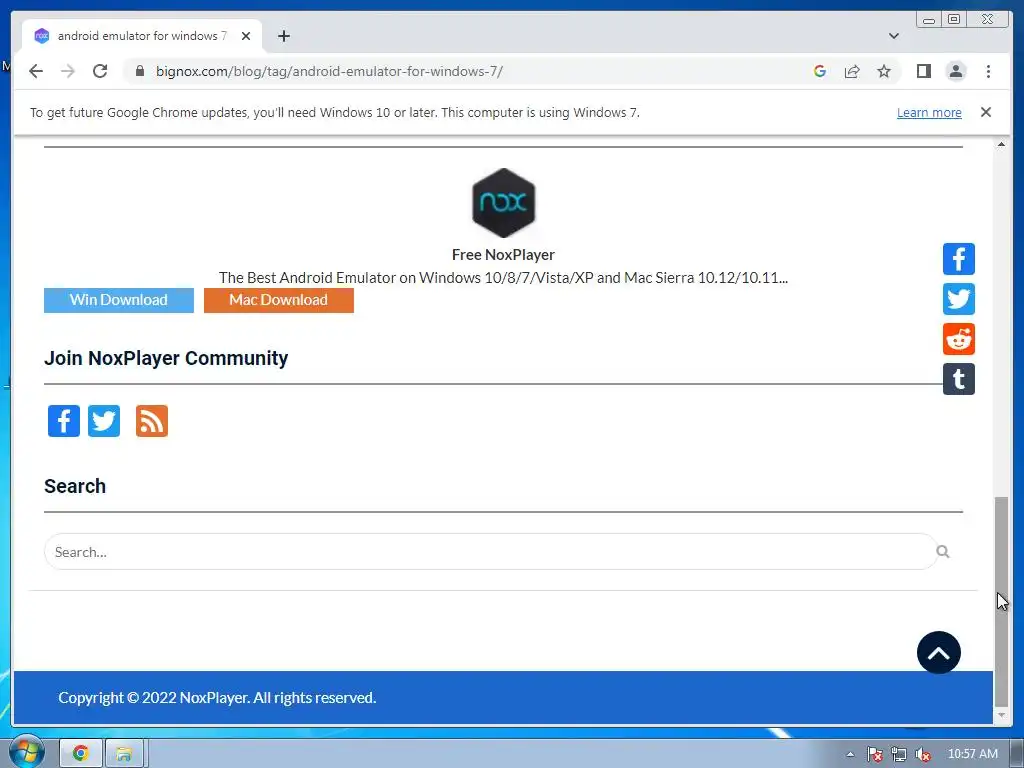This screenshot has height=768, width=1024.
Task: Open tab search dropdown arrow
Action: (x=894, y=36)
